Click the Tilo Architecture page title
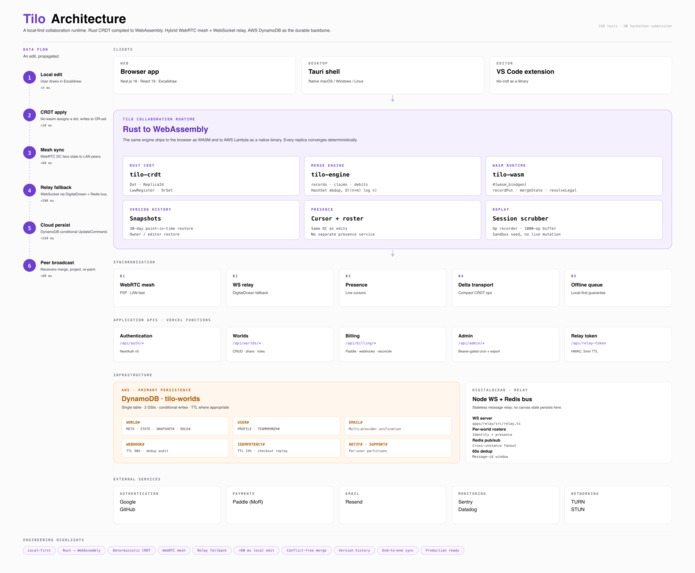This screenshot has height=573, width=695. tap(74, 19)
